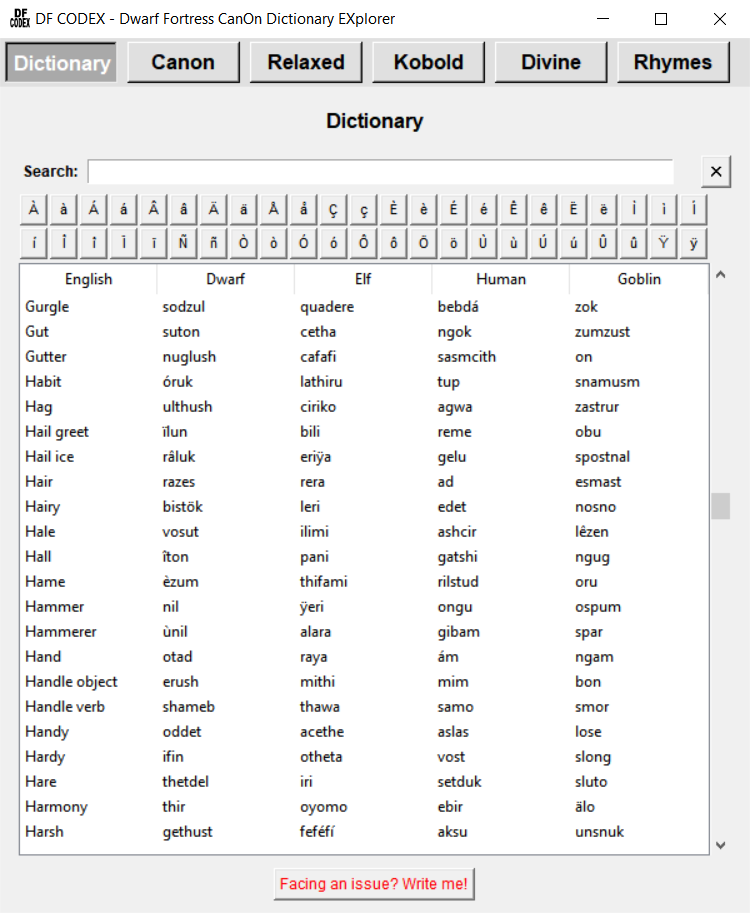Viewport: 750px width, 913px height.
Task: Insert lowercase ò character button
Action: coord(274,243)
